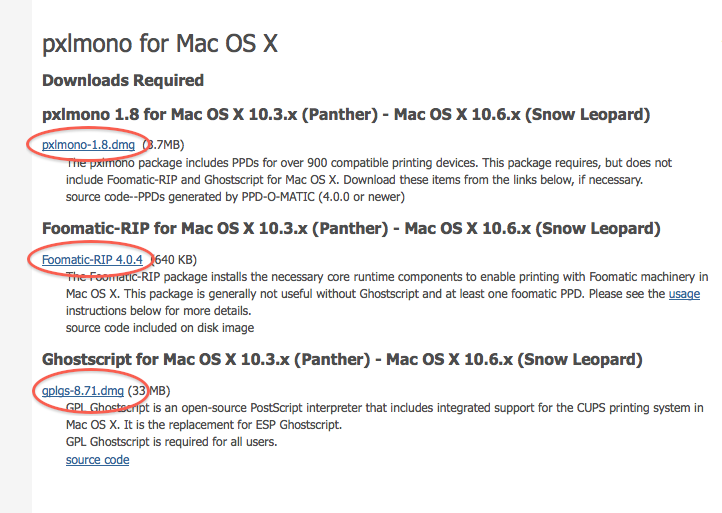Download the gplgs-8.71.dmg Ghostscript package

tap(83, 389)
